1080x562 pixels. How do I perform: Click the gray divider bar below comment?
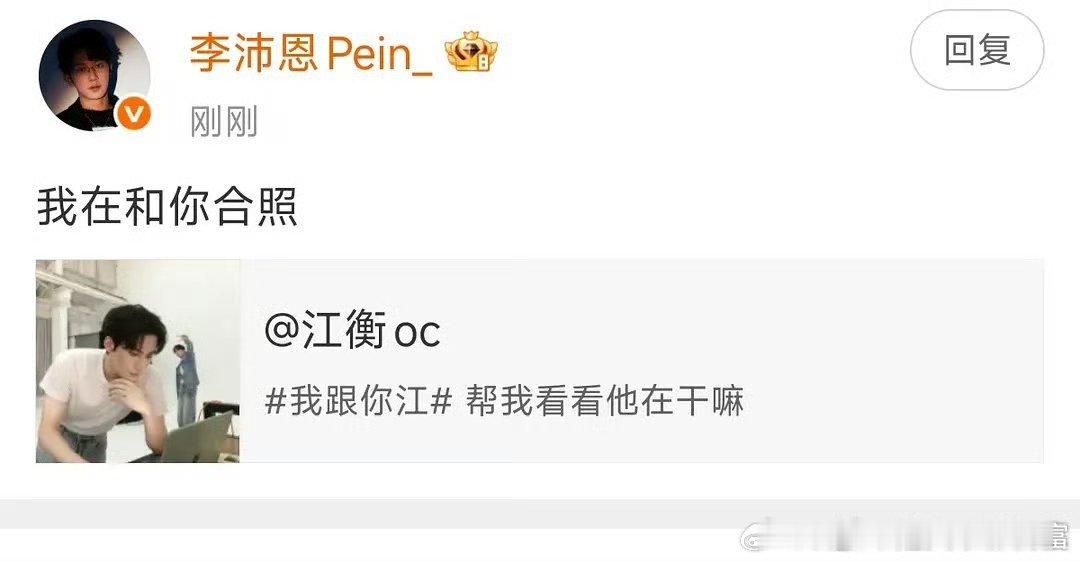coord(540,514)
